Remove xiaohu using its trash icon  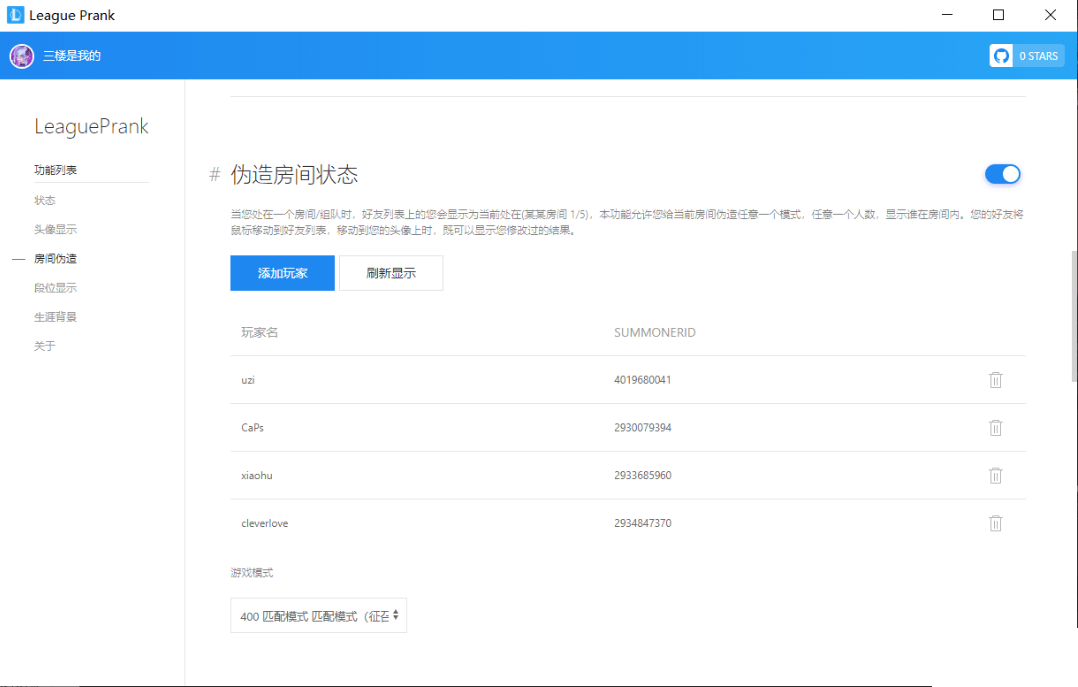pyautogui.click(x=996, y=475)
